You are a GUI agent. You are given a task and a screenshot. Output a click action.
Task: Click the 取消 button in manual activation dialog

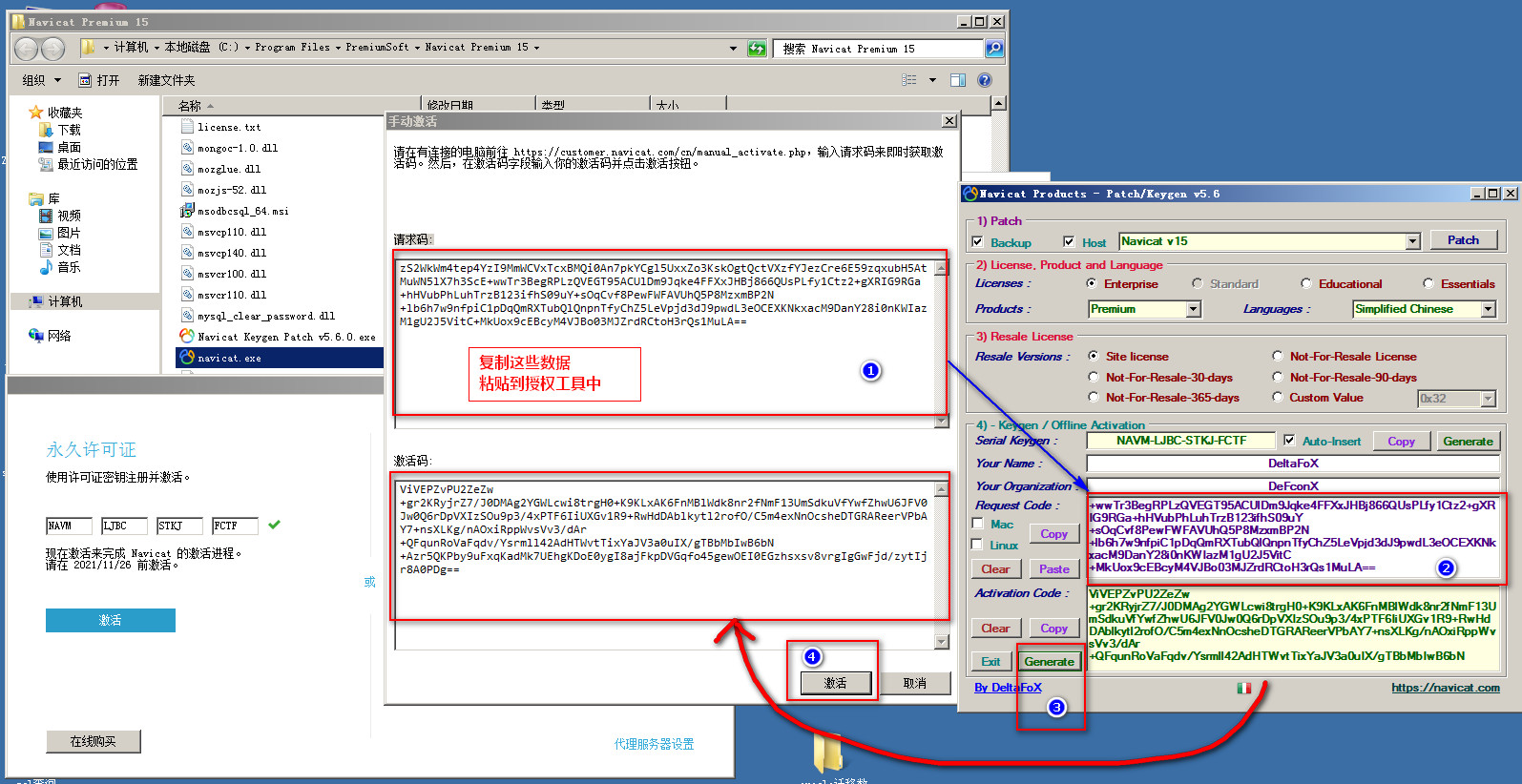coord(914,683)
